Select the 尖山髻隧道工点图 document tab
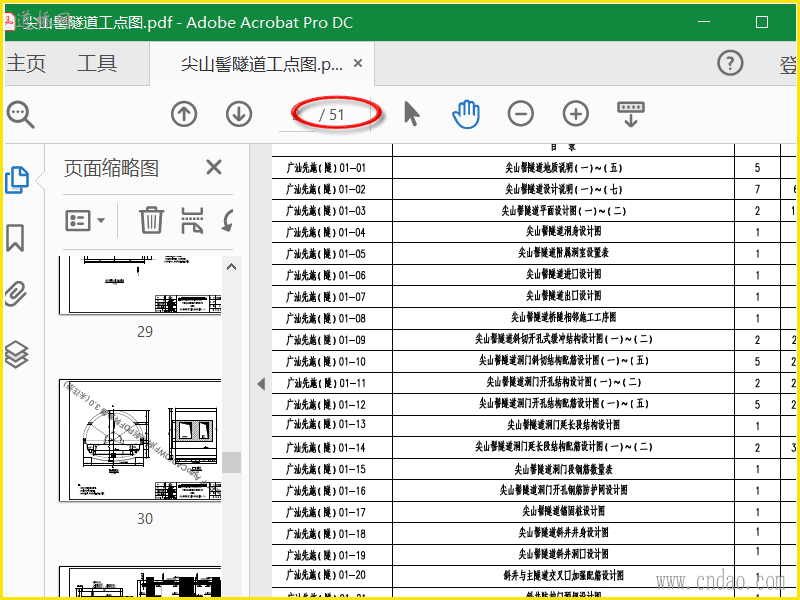 pos(262,64)
